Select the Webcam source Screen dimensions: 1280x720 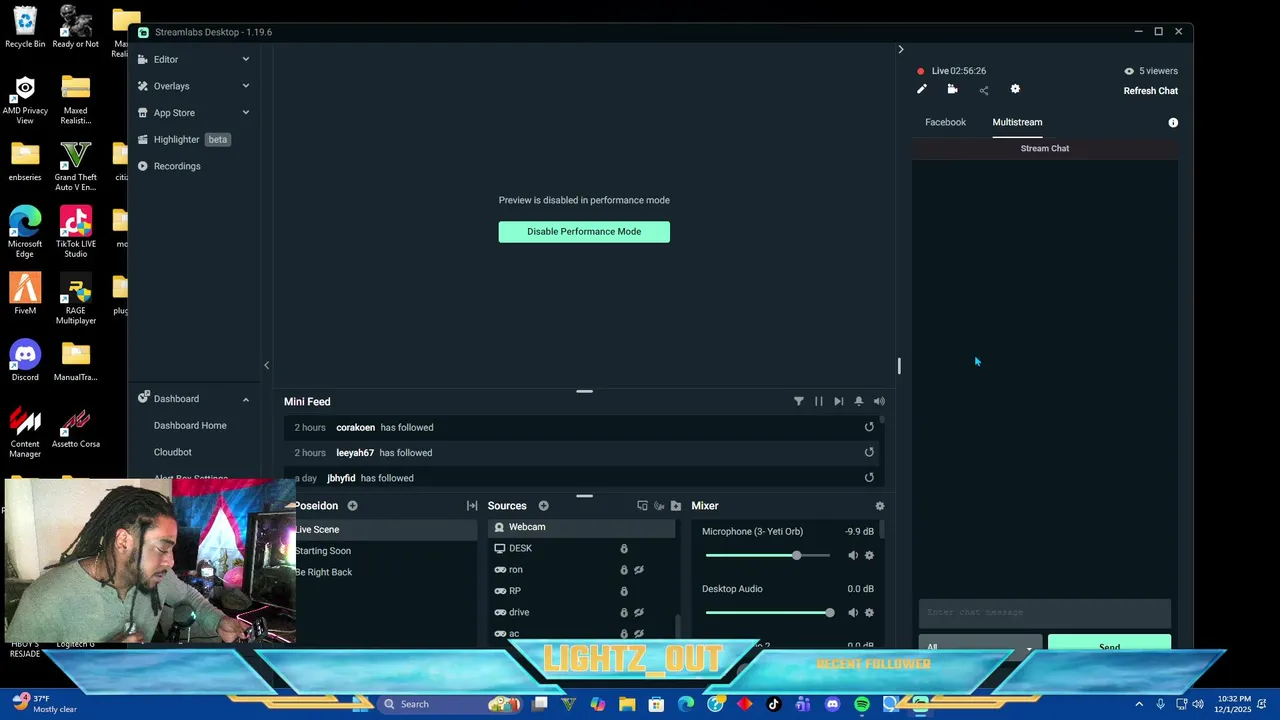tap(582, 527)
